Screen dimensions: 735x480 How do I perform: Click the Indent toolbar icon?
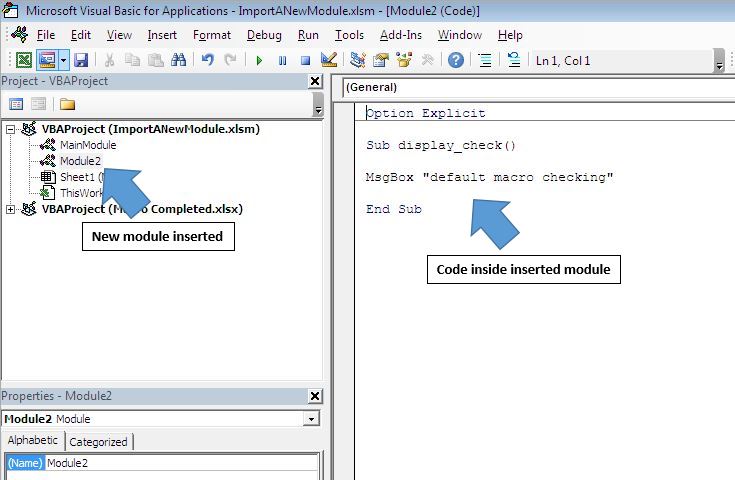(x=485, y=60)
